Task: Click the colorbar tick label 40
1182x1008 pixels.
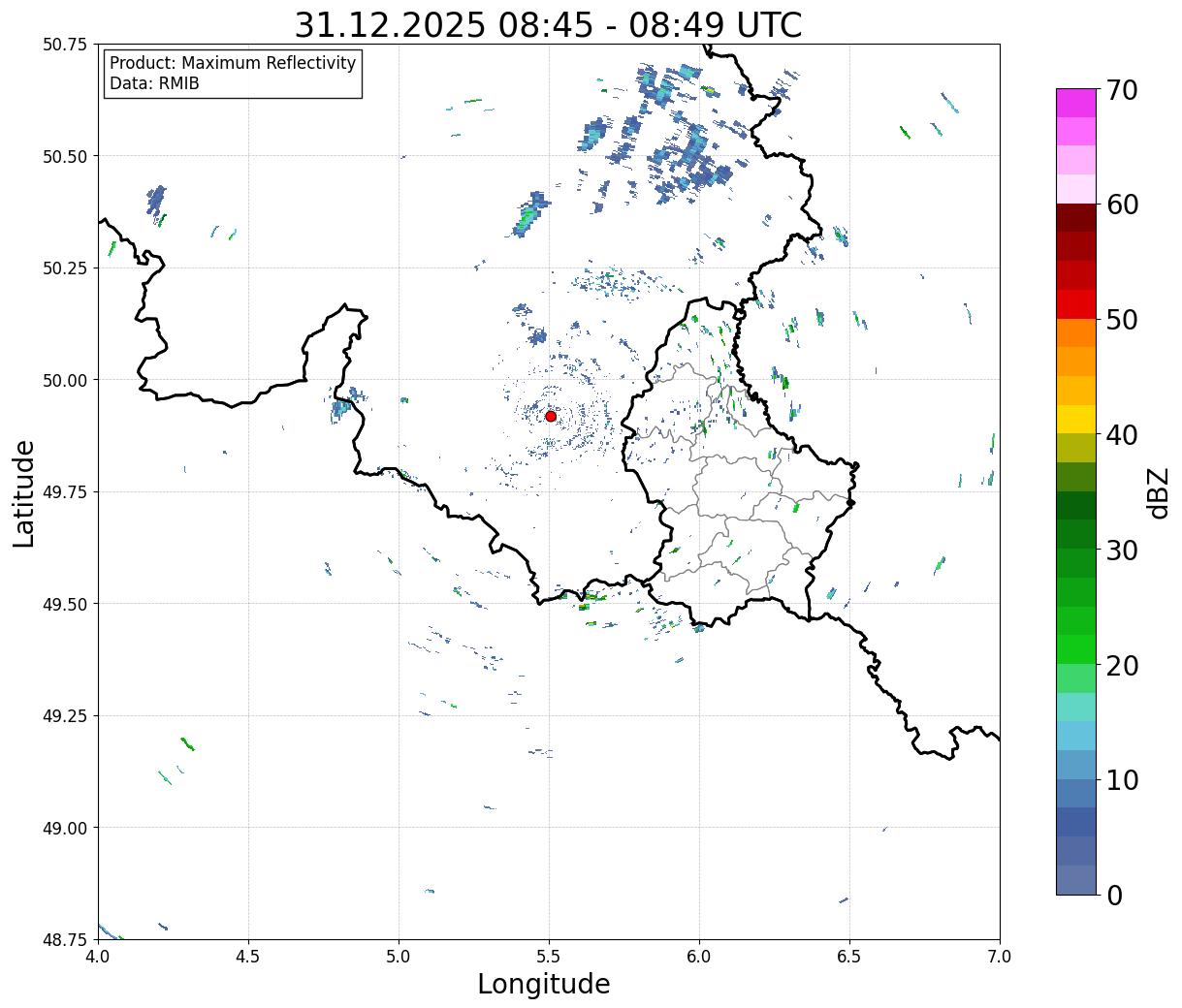Action: (1122, 434)
